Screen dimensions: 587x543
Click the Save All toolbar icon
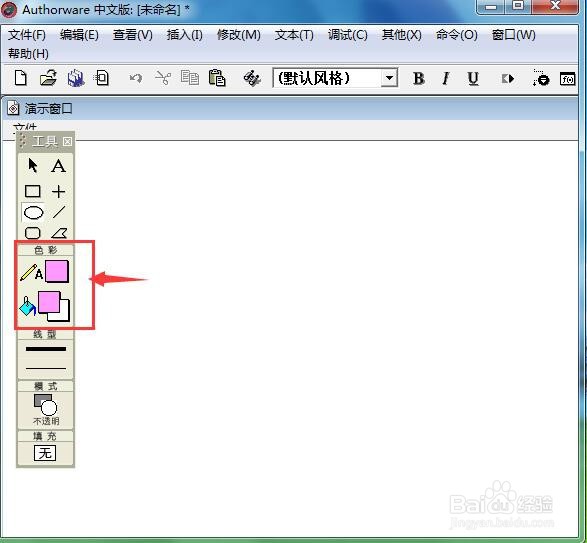(x=76, y=78)
